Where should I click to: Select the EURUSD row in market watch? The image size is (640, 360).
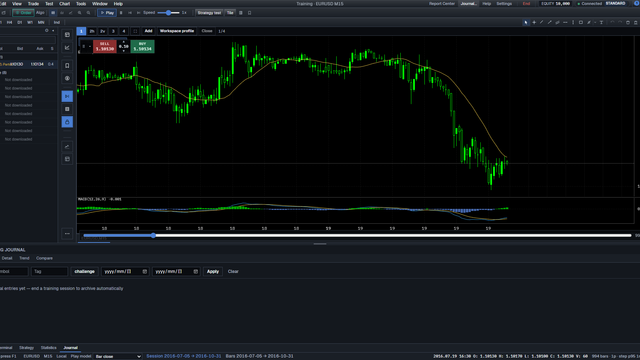28,64
